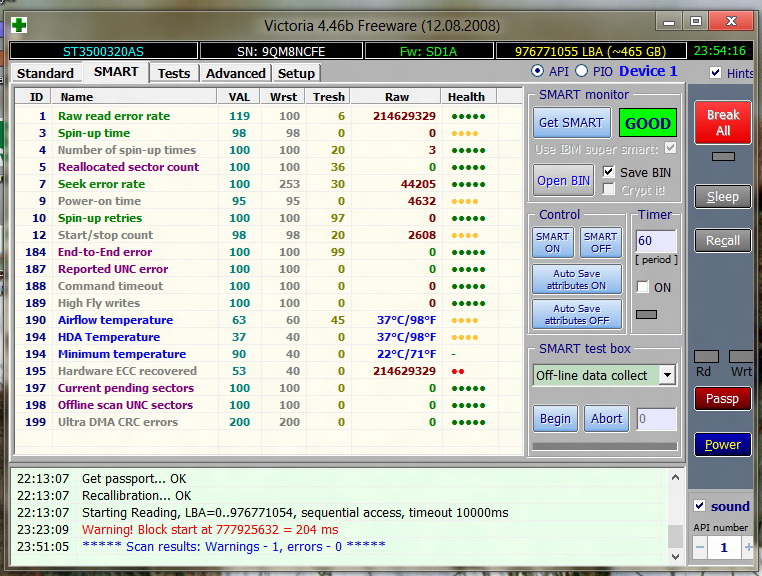Click the log scrollbar up arrow

(675, 478)
